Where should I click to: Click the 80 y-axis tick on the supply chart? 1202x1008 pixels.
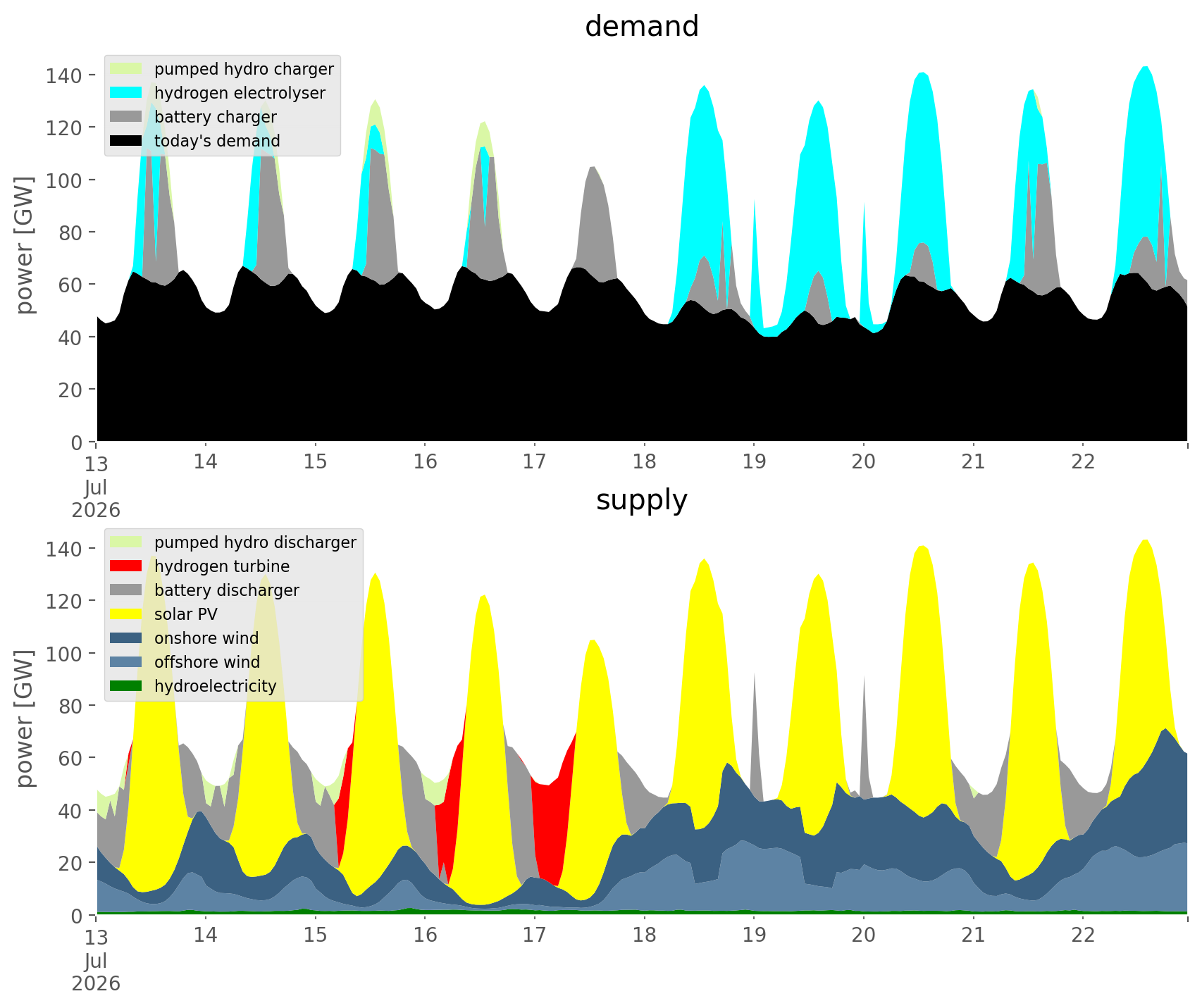[72, 706]
